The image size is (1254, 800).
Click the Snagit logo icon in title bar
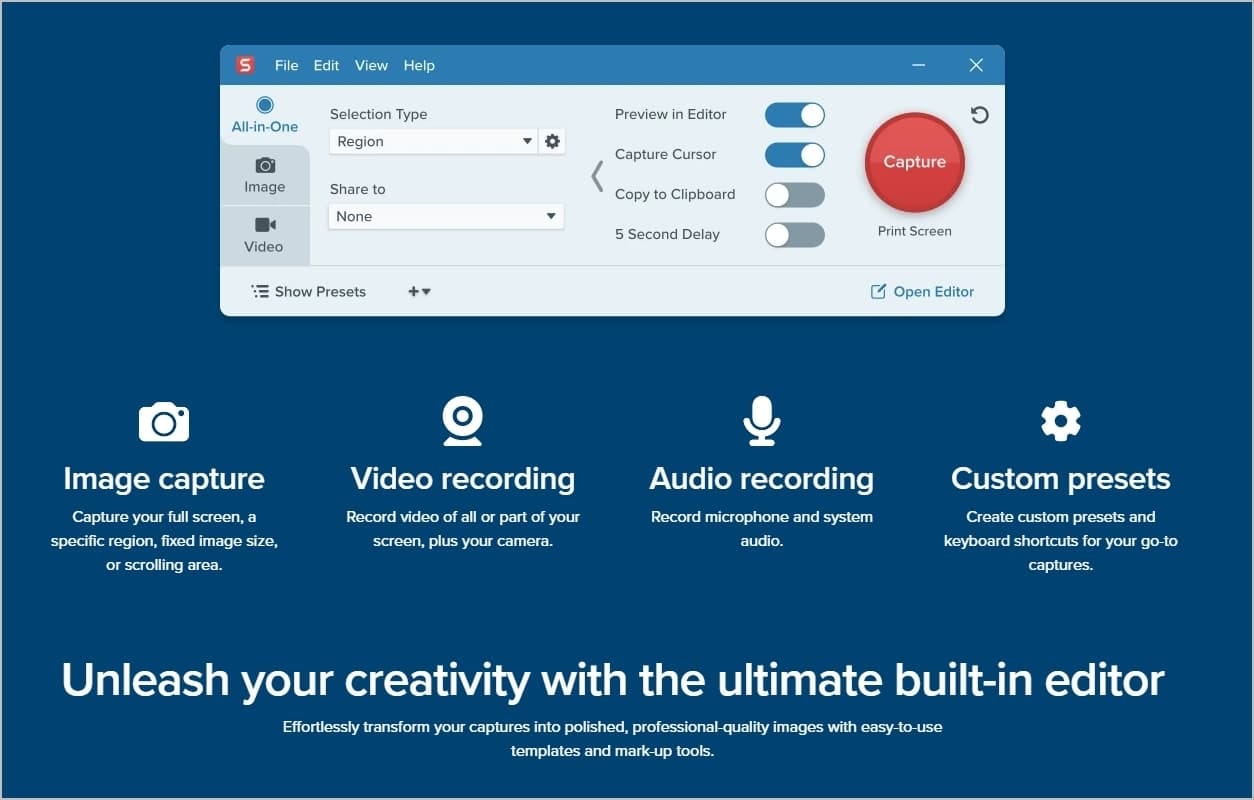point(245,65)
